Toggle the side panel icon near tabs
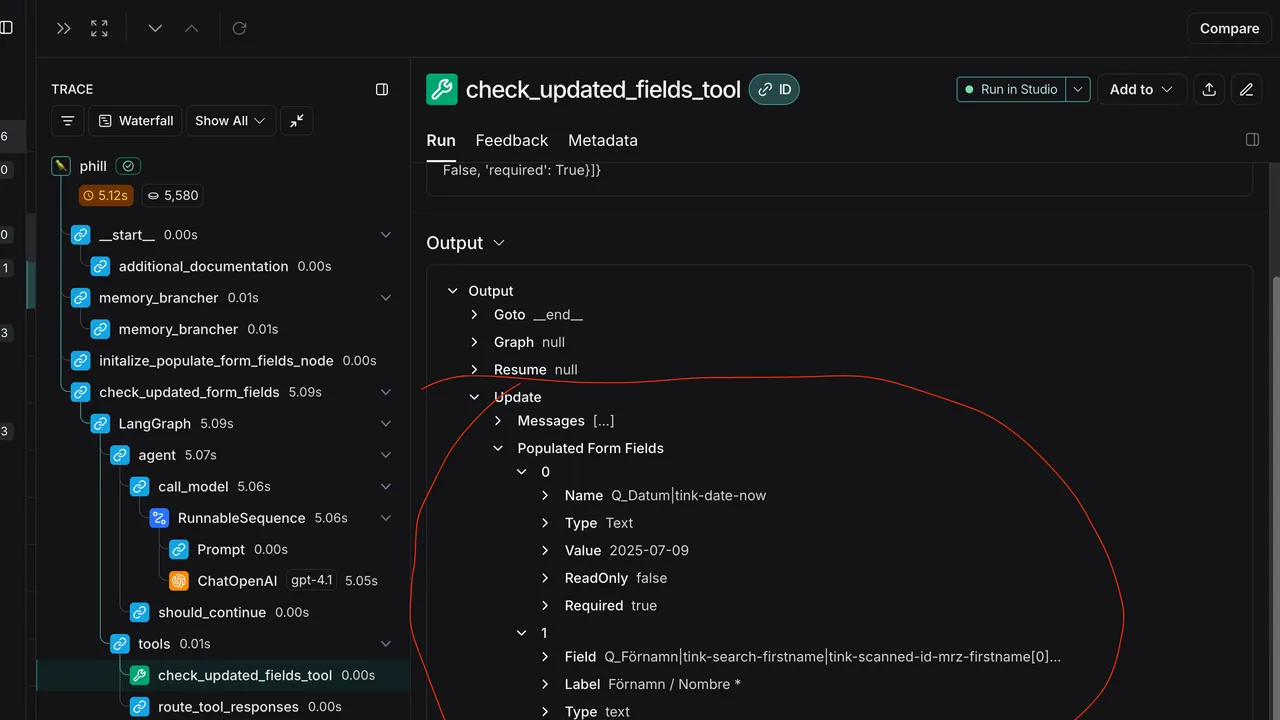1280x720 pixels. coord(1252,140)
